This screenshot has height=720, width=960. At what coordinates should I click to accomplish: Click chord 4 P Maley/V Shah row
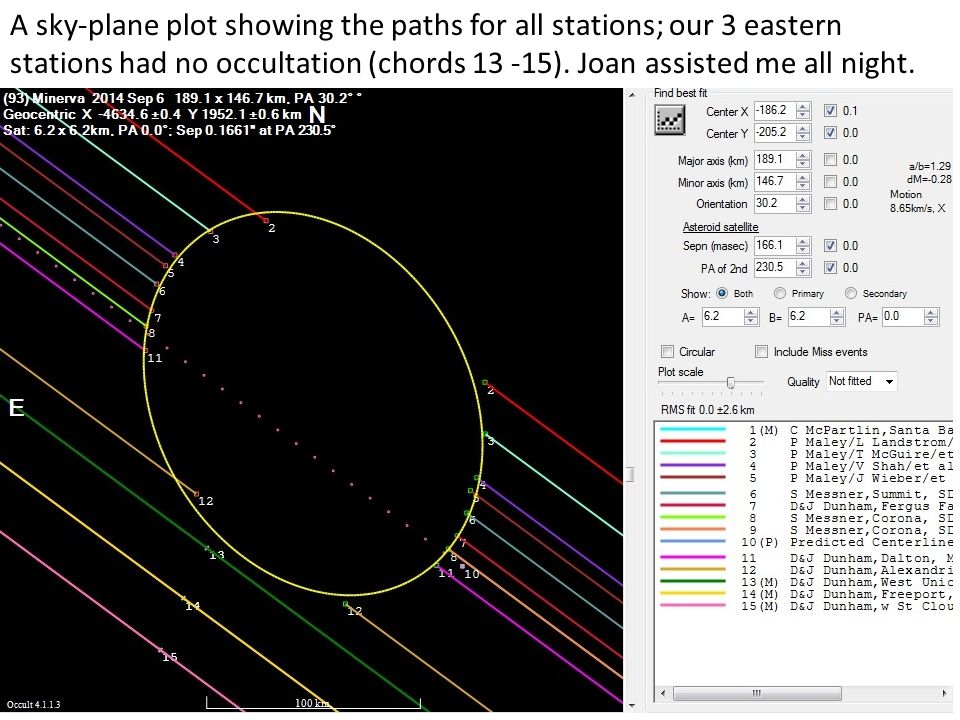coord(806,466)
